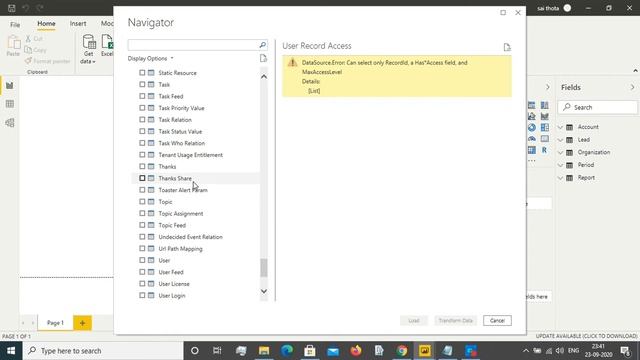This screenshot has width=640, height=360.
Task: Click the Cancel button in Navigator
Action: (x=497, y=320)
